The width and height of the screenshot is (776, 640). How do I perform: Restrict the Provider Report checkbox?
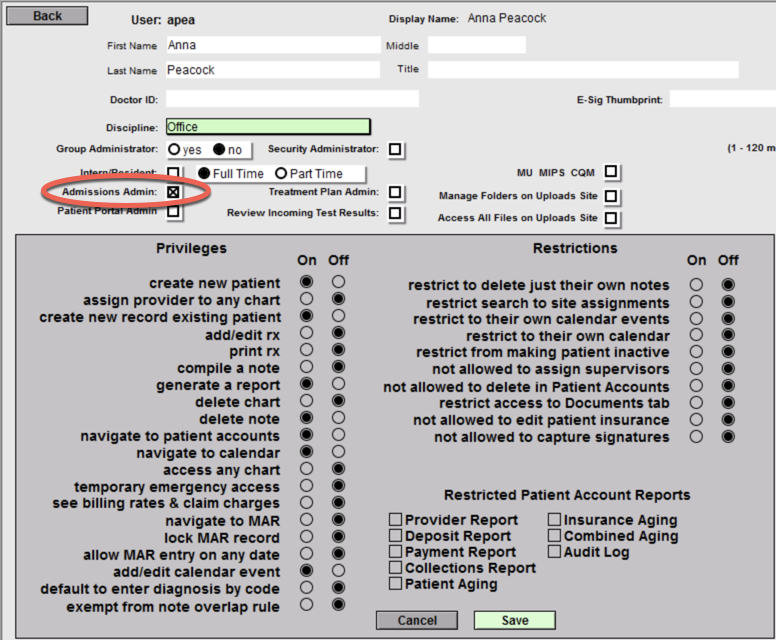click(x=396, y=520)
